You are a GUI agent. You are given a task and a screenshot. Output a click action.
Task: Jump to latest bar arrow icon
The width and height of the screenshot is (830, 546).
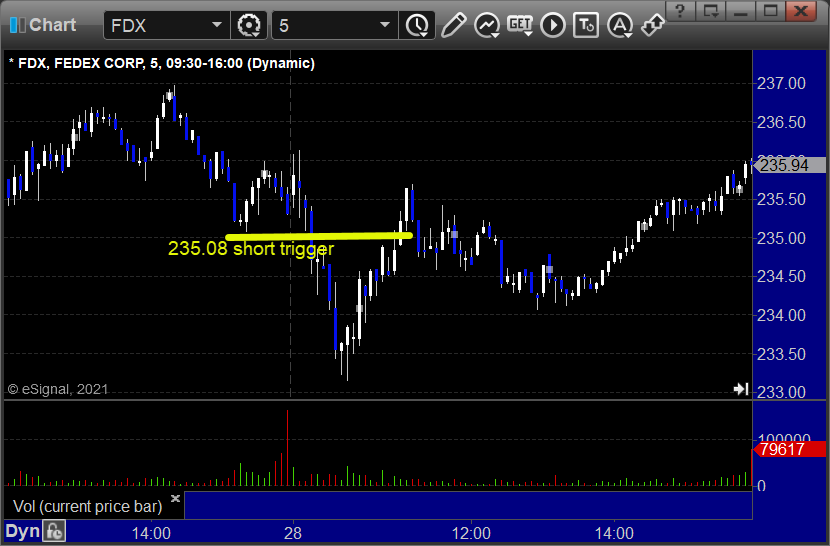(741, 389)
